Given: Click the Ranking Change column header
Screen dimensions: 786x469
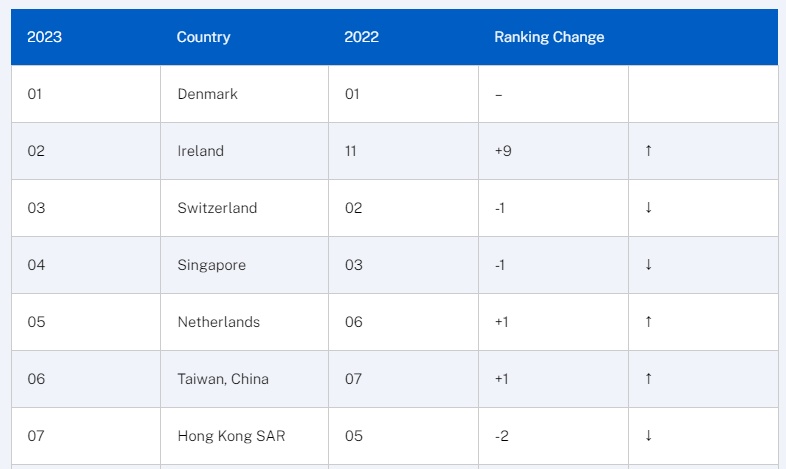Looking at the screenshot, I should [549, 37].
